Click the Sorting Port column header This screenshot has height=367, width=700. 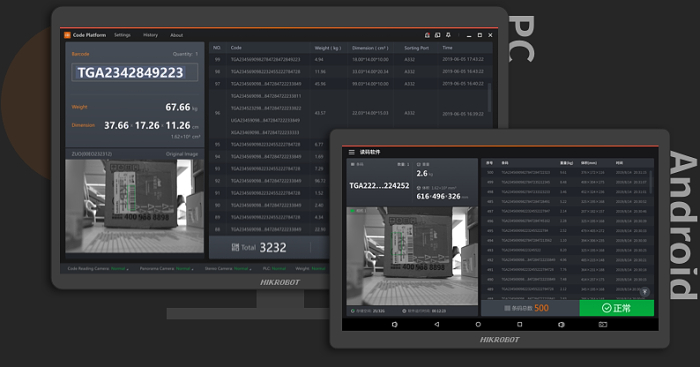(x=416, y=48)
